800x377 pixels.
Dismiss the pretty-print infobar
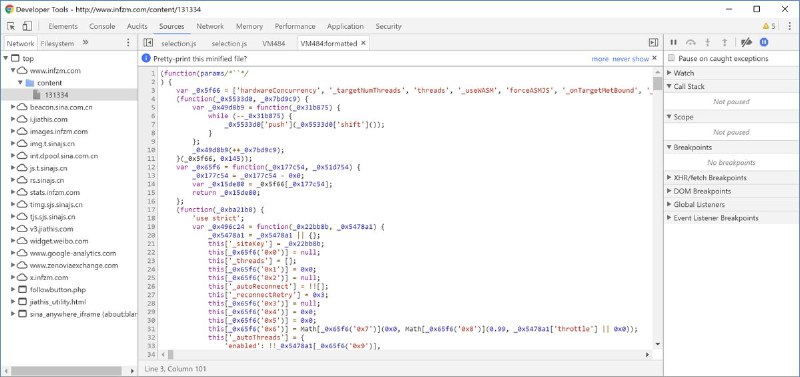click(655, 58)
